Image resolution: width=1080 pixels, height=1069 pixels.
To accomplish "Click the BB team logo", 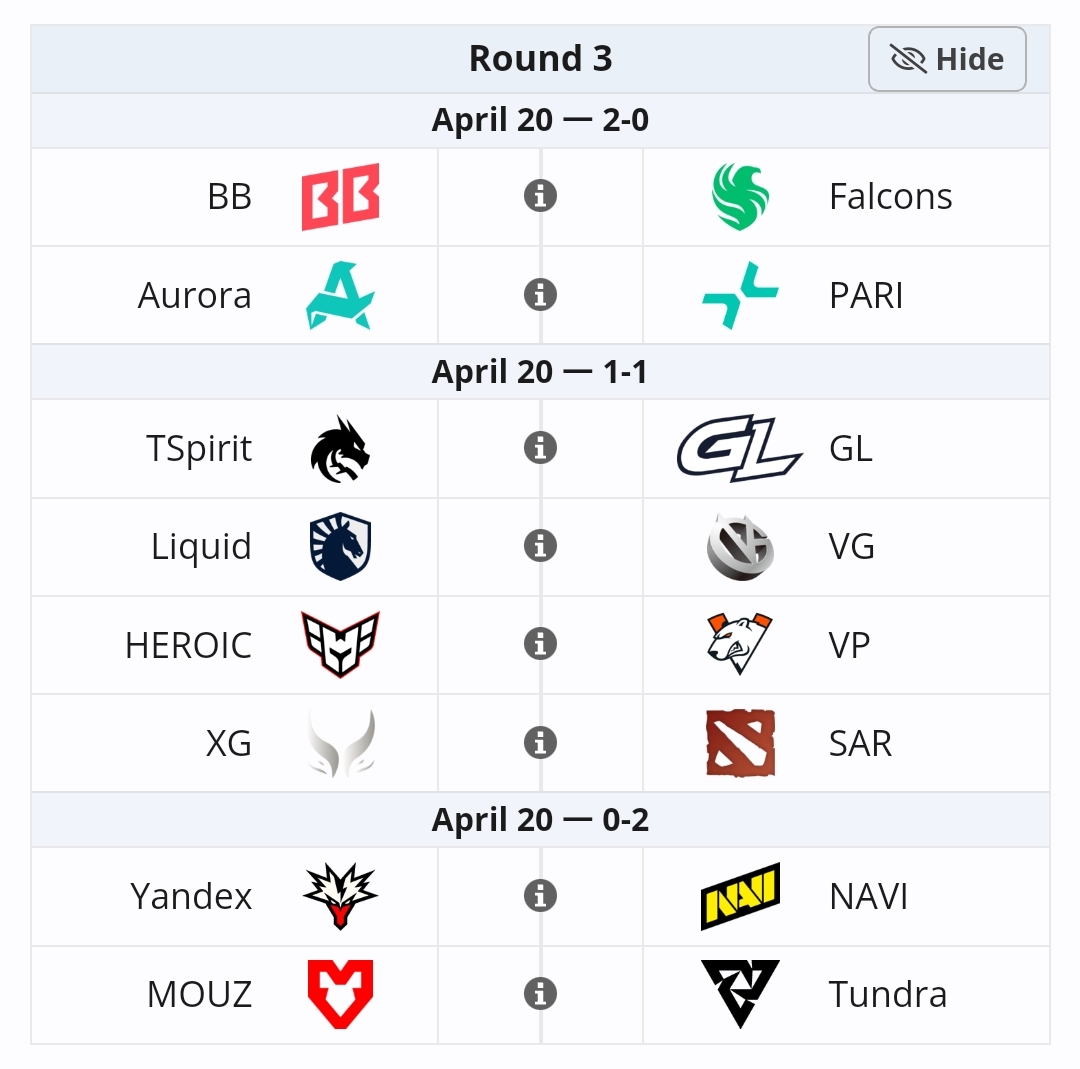I will coord(340,197).
